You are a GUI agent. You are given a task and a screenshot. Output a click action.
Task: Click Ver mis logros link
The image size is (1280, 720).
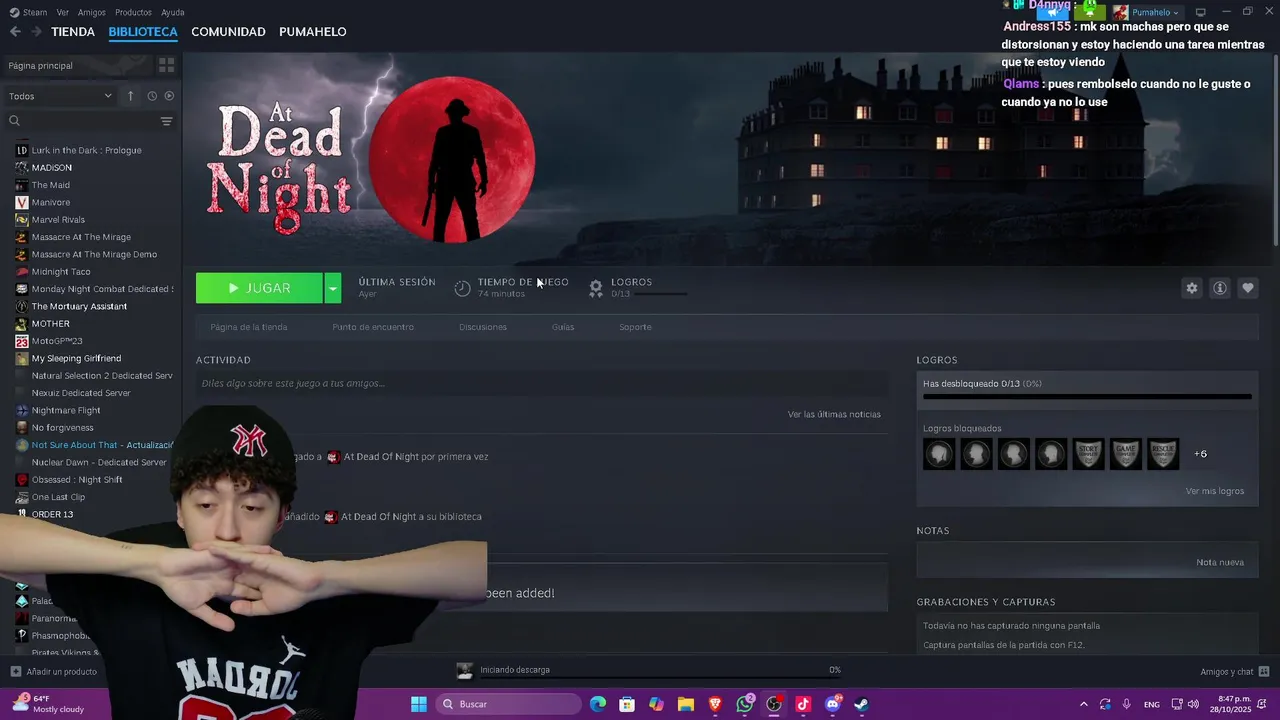pos(1215,491)
